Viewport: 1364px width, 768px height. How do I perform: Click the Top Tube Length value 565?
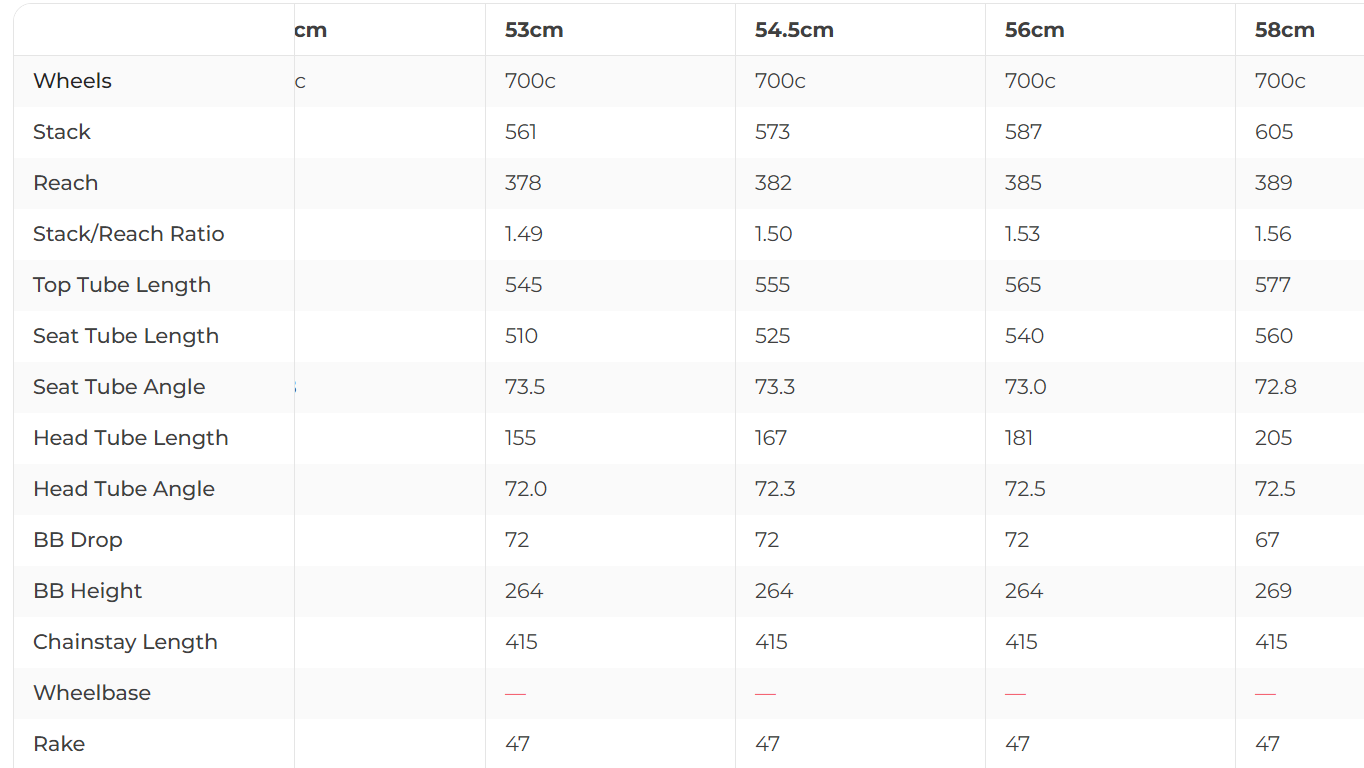(x=1023, y=285)
